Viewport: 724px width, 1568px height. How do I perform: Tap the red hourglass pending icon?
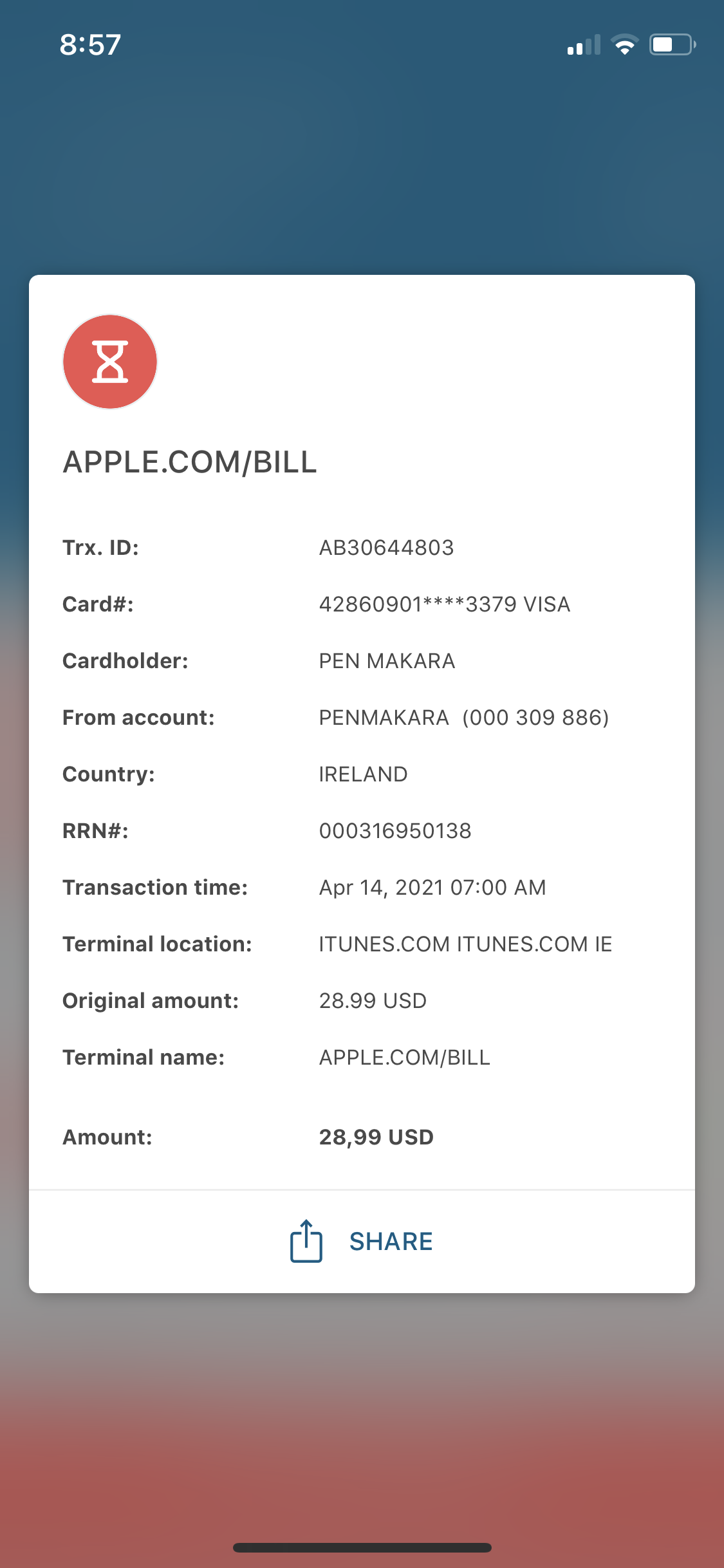click(x=110, y=362)
